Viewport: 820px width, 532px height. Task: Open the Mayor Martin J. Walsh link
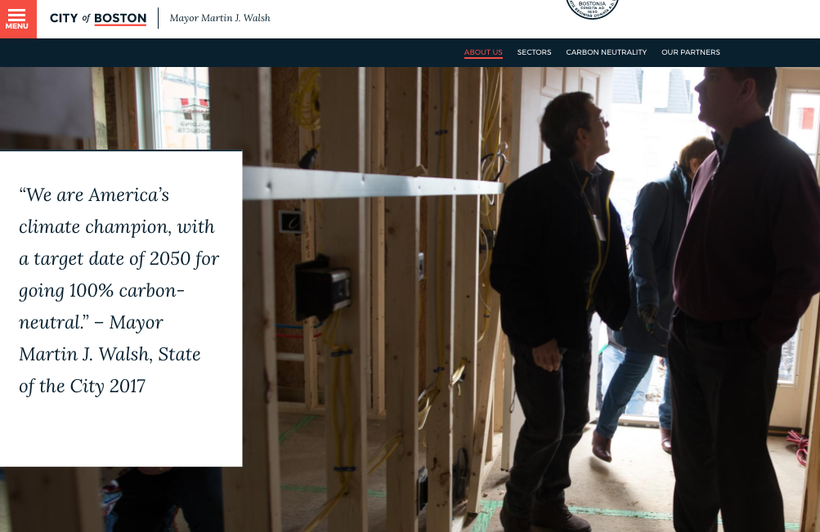click(220, 18)
